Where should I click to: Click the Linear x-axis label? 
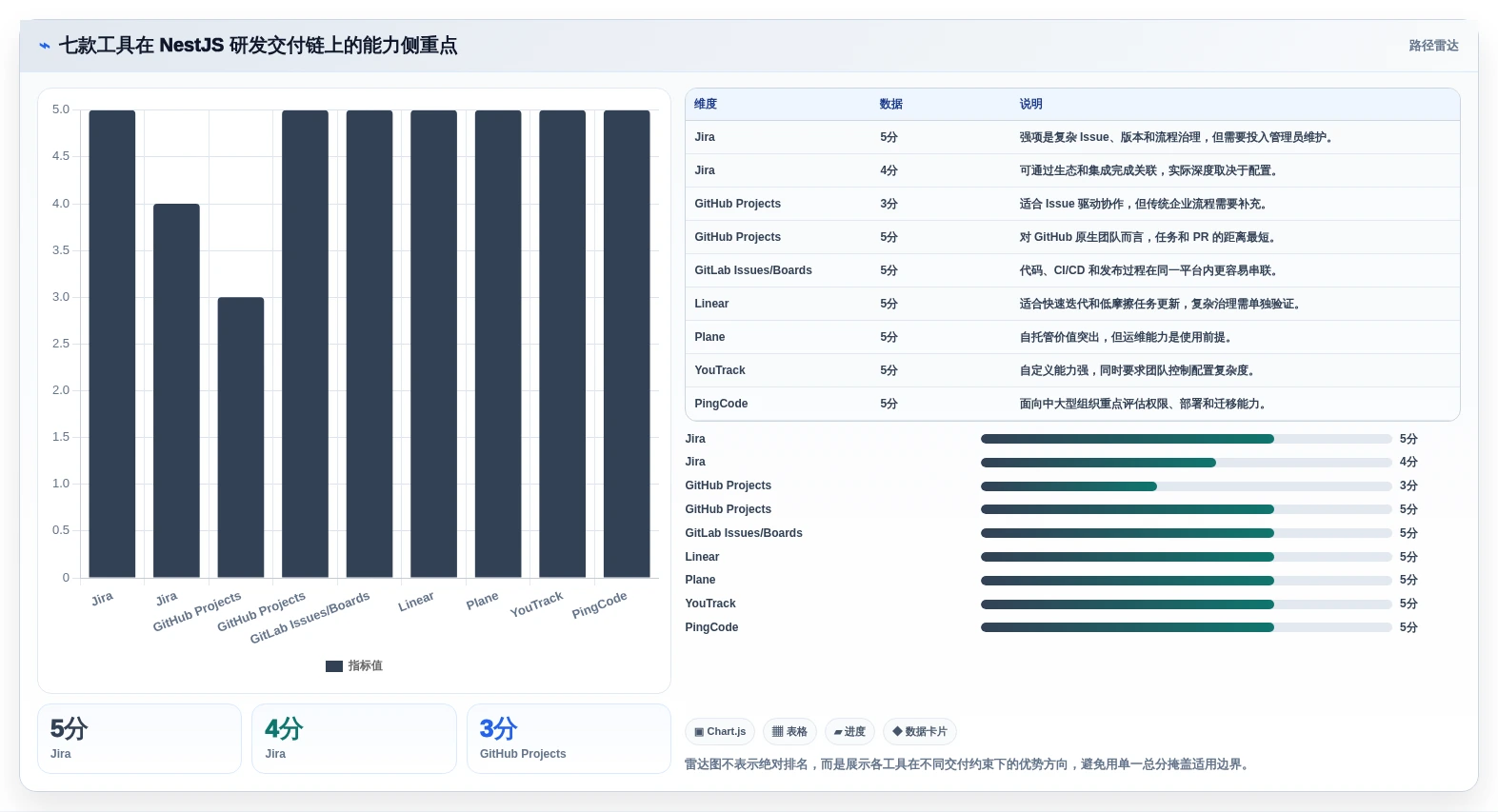[416, 602]
